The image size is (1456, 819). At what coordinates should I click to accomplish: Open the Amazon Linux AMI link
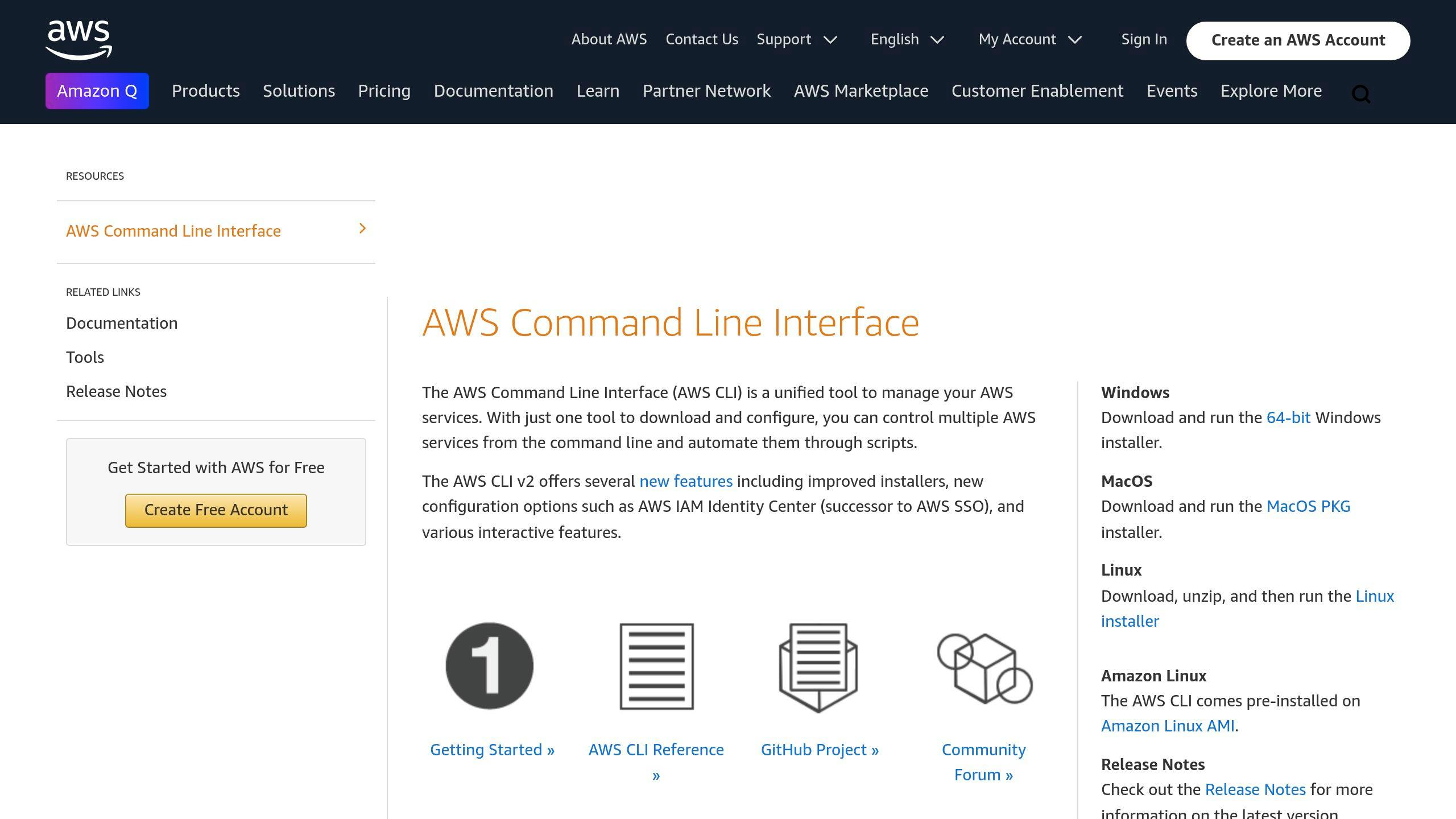1168,726
